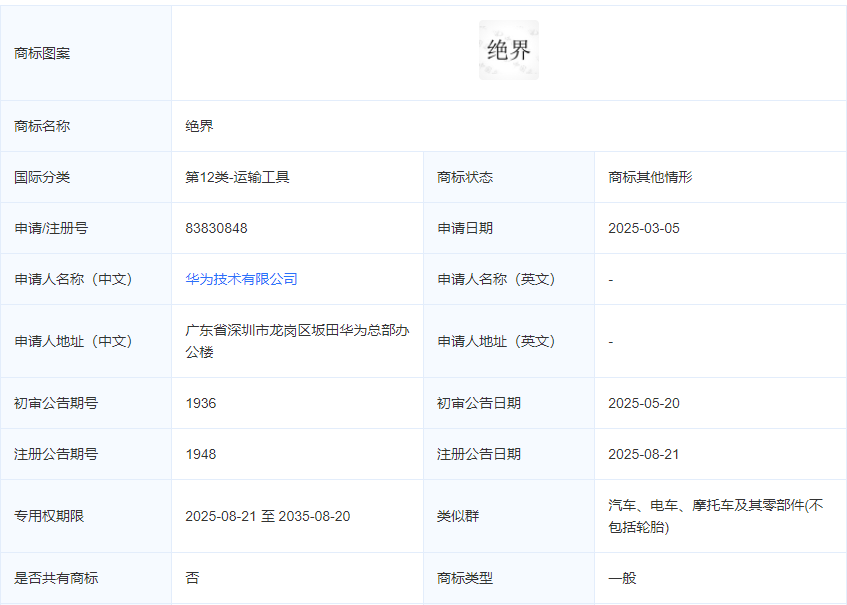Select the application date 2025-03-05
Screen dimensions: 847x605
click(x=644, y=228)
